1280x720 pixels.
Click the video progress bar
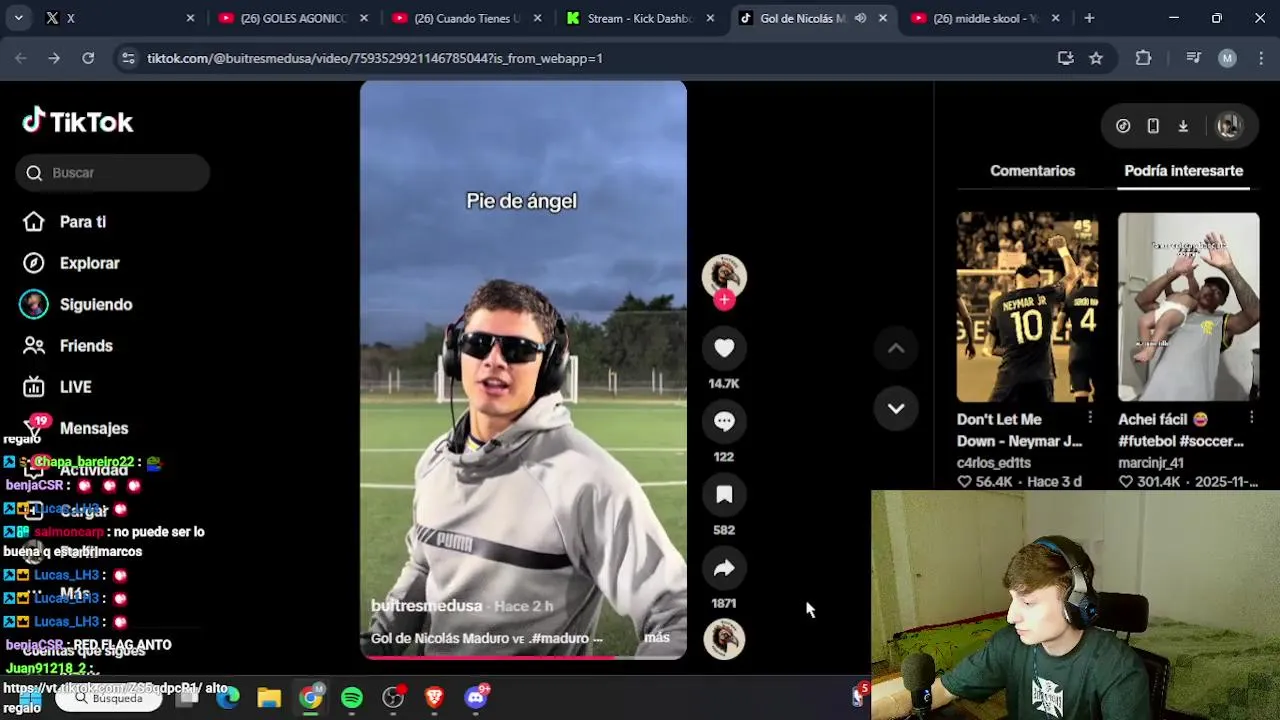[x=523, y=657]
